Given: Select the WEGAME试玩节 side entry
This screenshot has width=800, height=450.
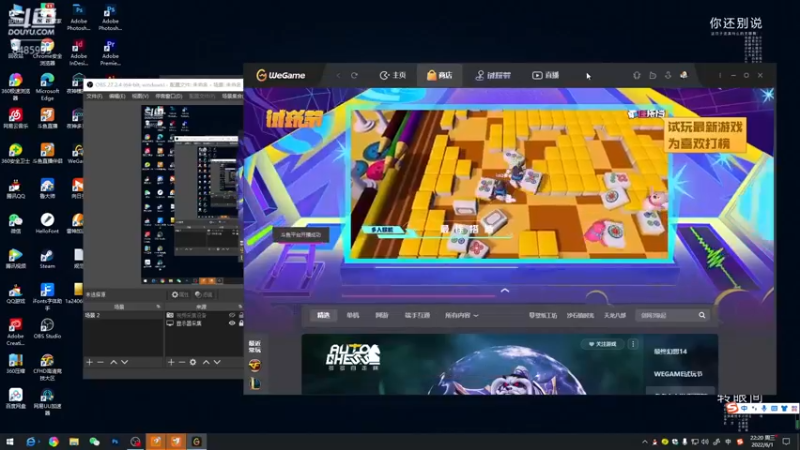Looking at the screenshot, I should 678,373.
